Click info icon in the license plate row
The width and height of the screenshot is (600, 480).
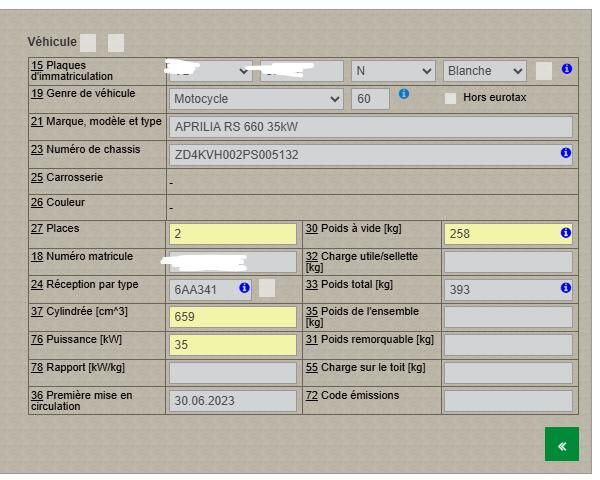566,70
